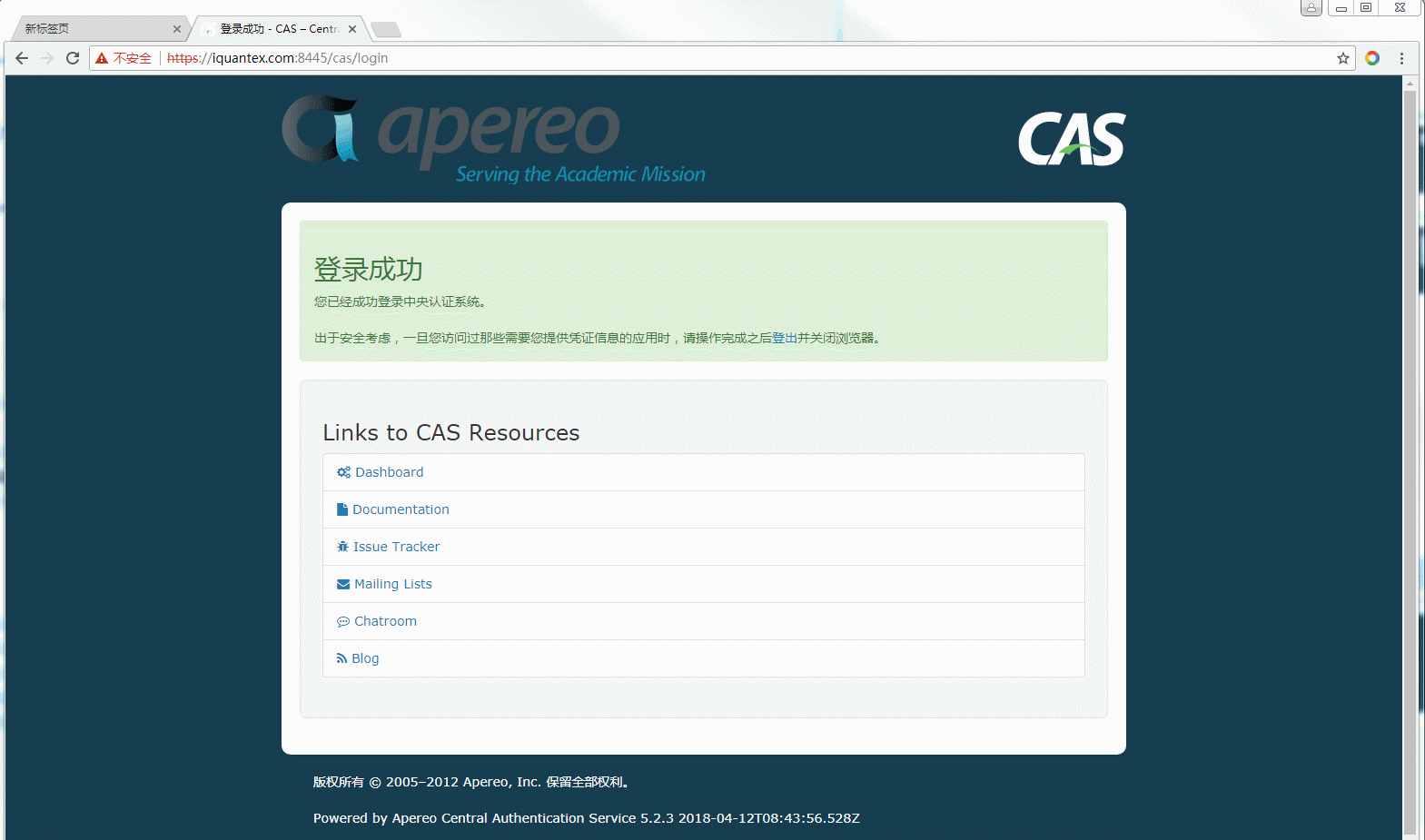Screen dimensions: 1425x840
Task: Close the 新标签页 tab
Action: coord(177,29)
